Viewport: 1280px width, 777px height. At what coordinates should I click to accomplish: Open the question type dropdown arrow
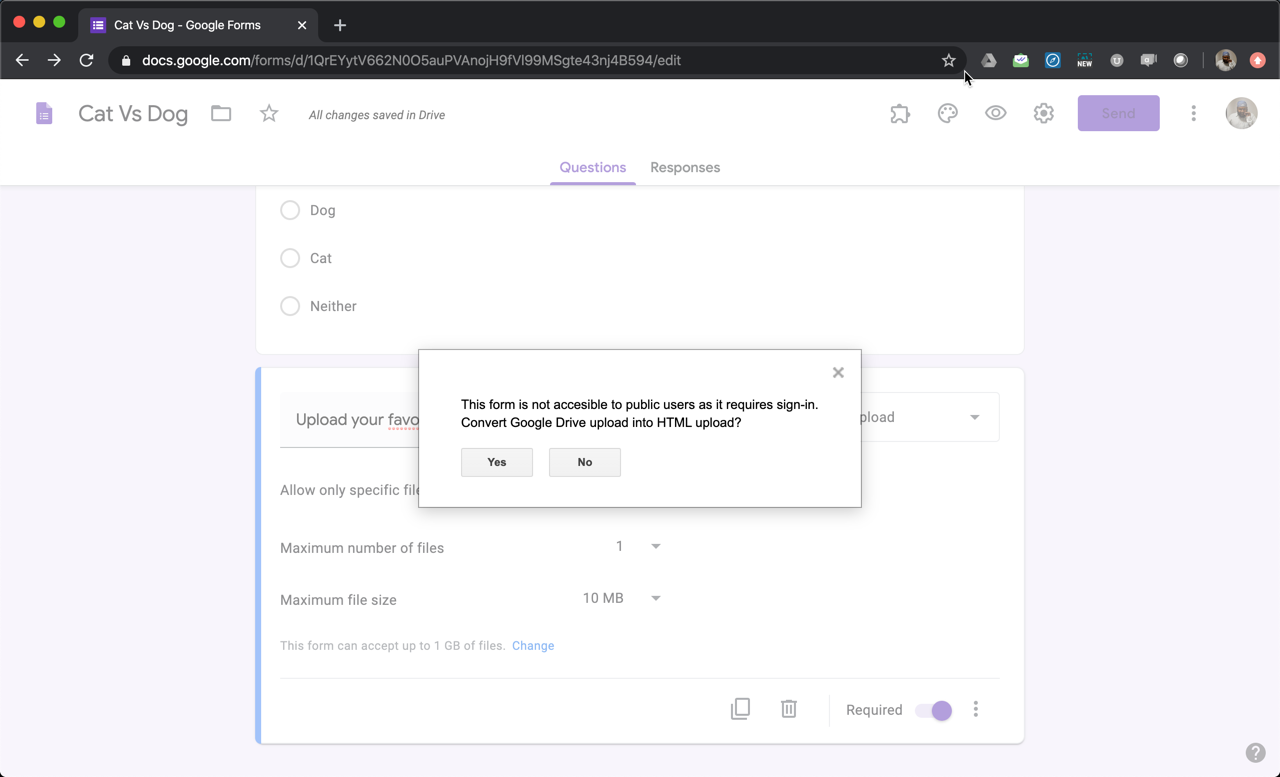(x=974, y=417)
